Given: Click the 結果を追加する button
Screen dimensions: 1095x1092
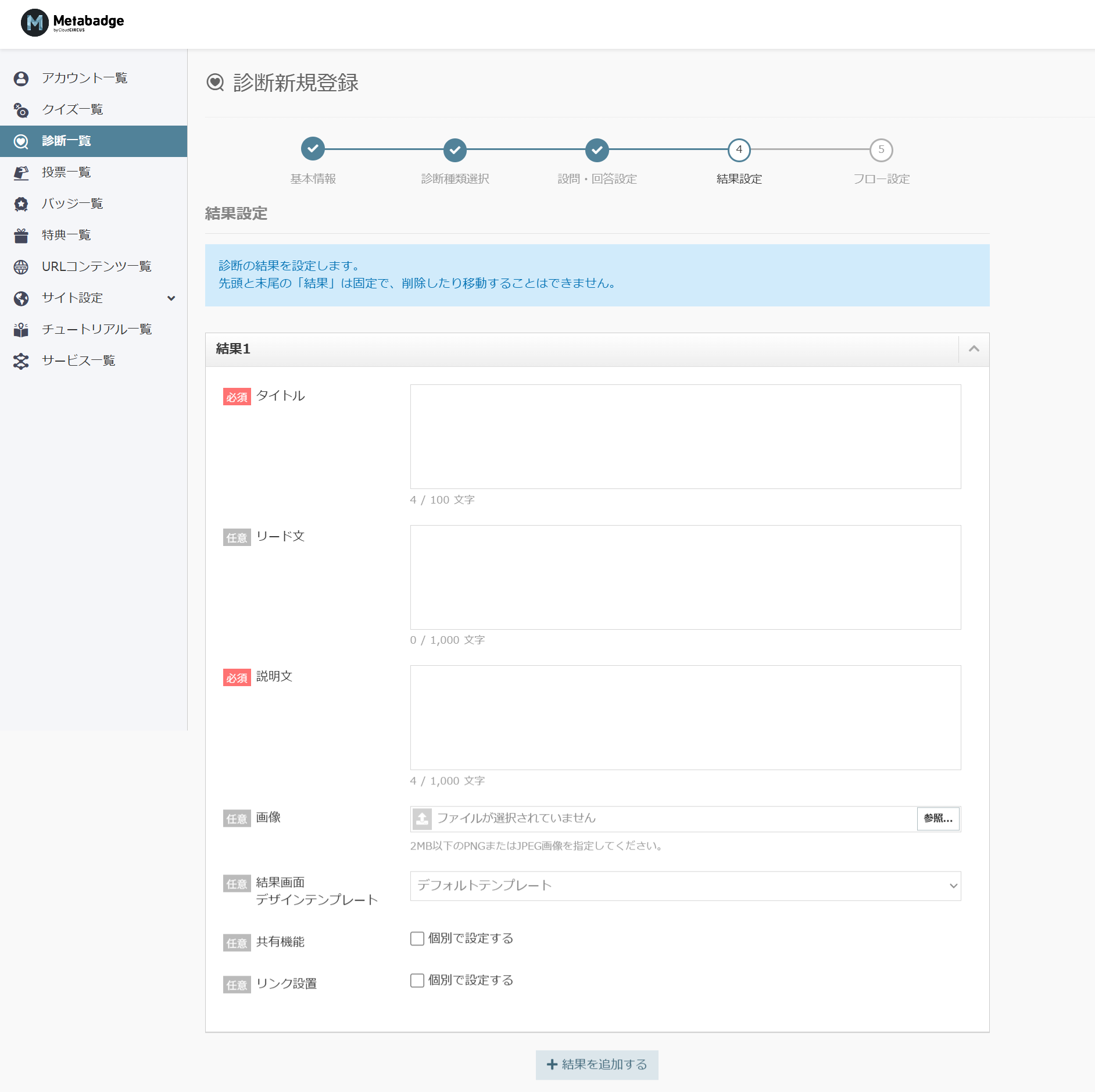Looking at the screenshot, I should [596, 1065].
